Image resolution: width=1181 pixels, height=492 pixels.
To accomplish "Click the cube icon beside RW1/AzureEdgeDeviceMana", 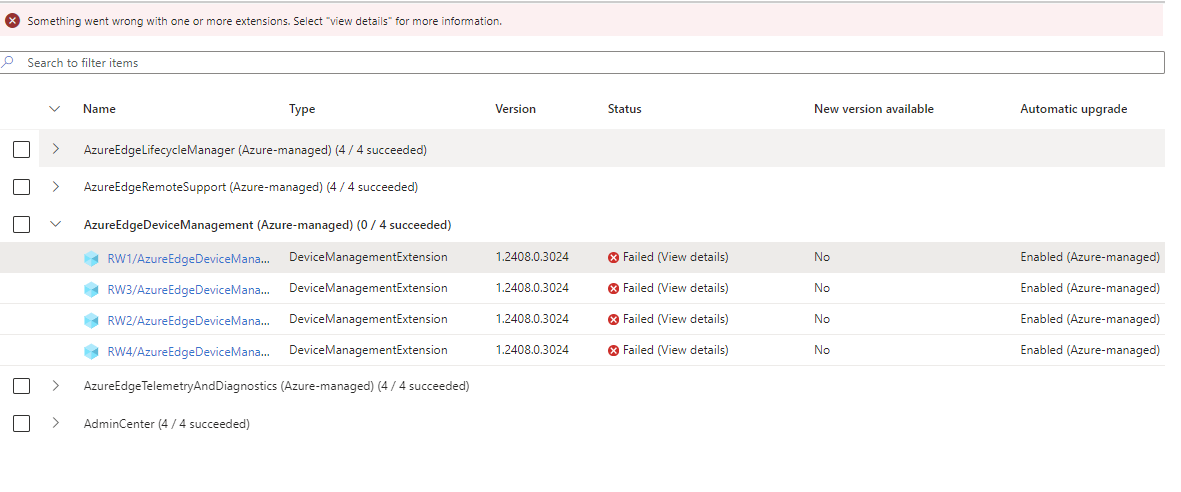I will tap(91, 258).
